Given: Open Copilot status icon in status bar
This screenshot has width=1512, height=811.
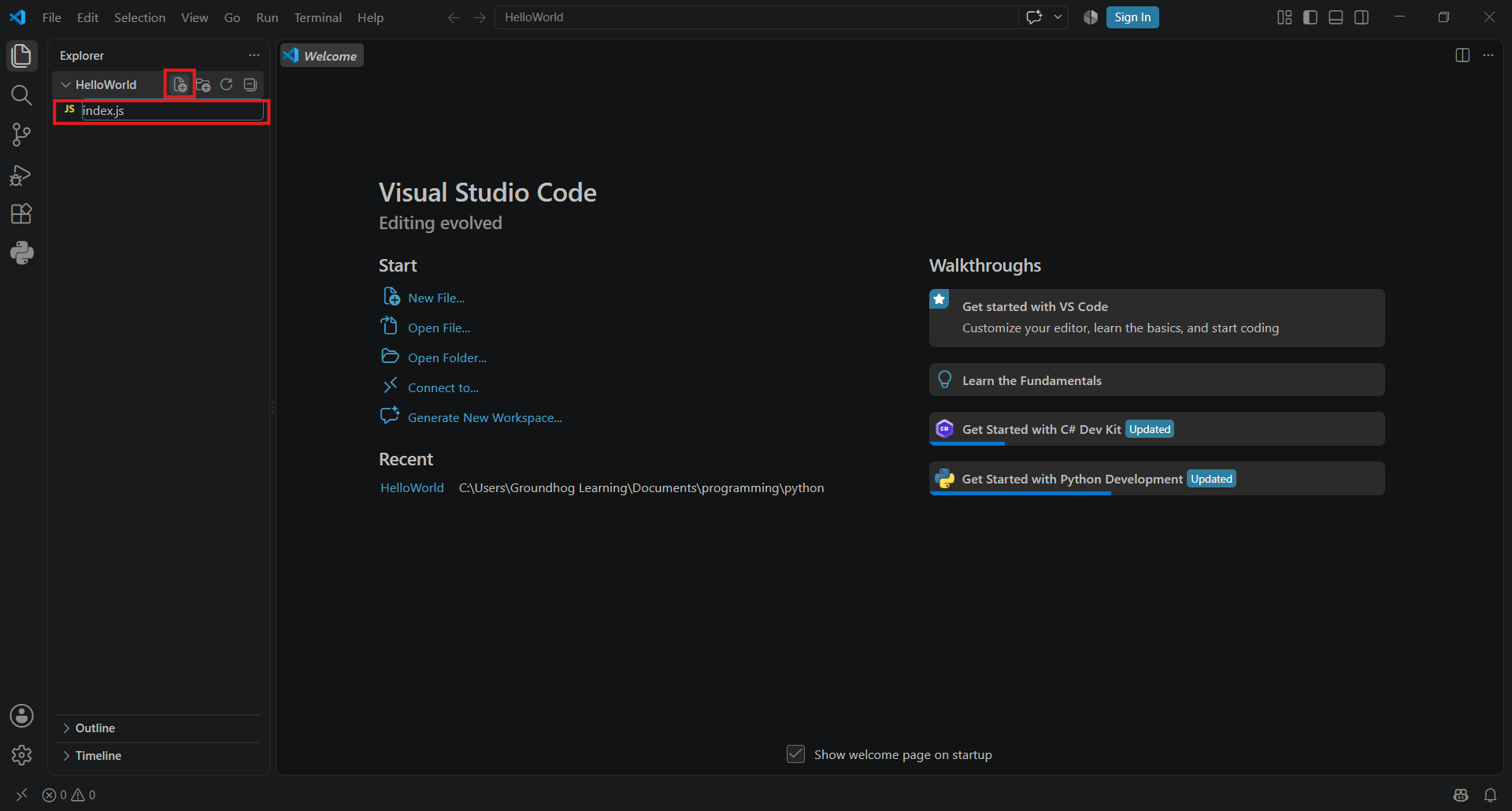Looking at the screenshot, I should click(1461, 795).
